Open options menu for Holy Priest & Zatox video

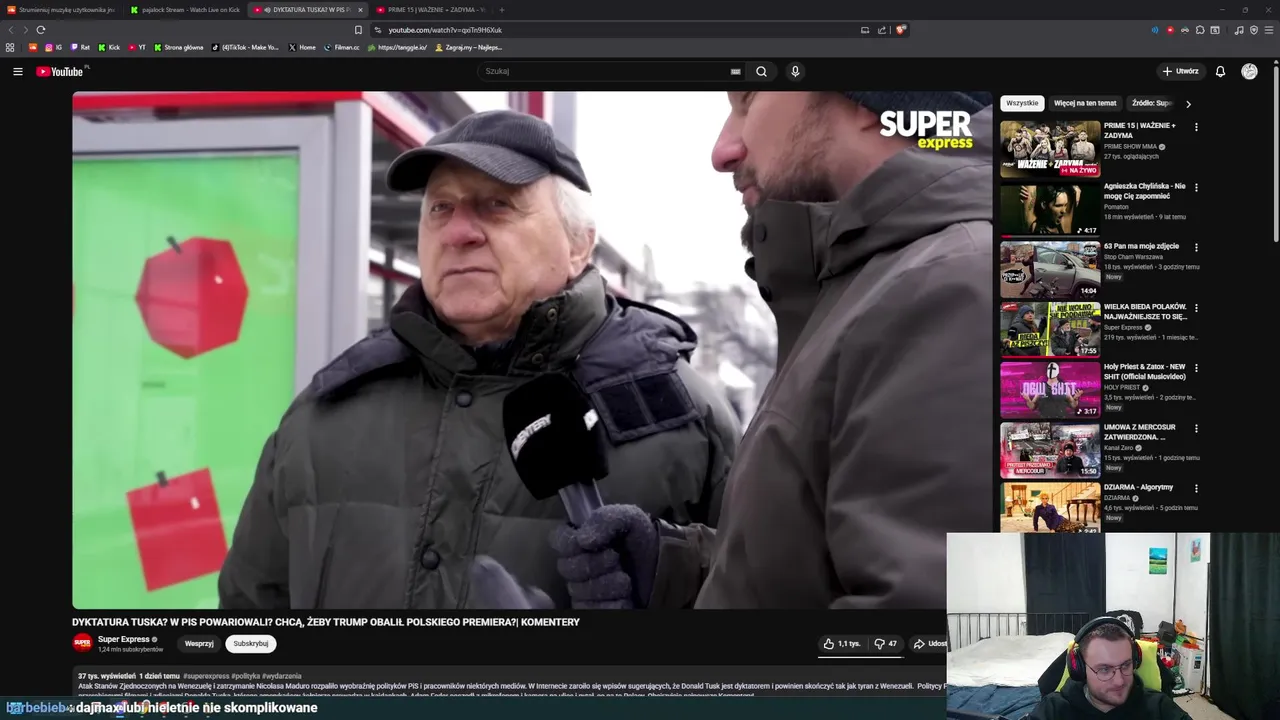tap(1196, 367)
